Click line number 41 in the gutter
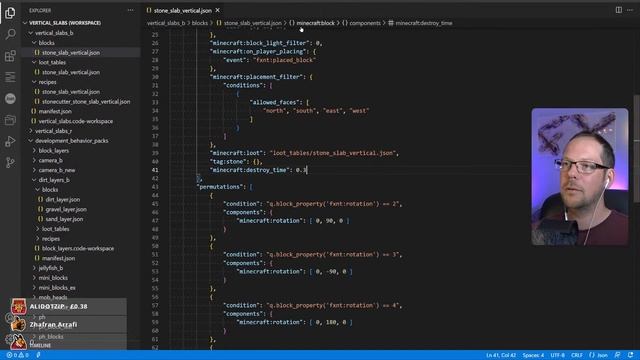 point(155,170)
